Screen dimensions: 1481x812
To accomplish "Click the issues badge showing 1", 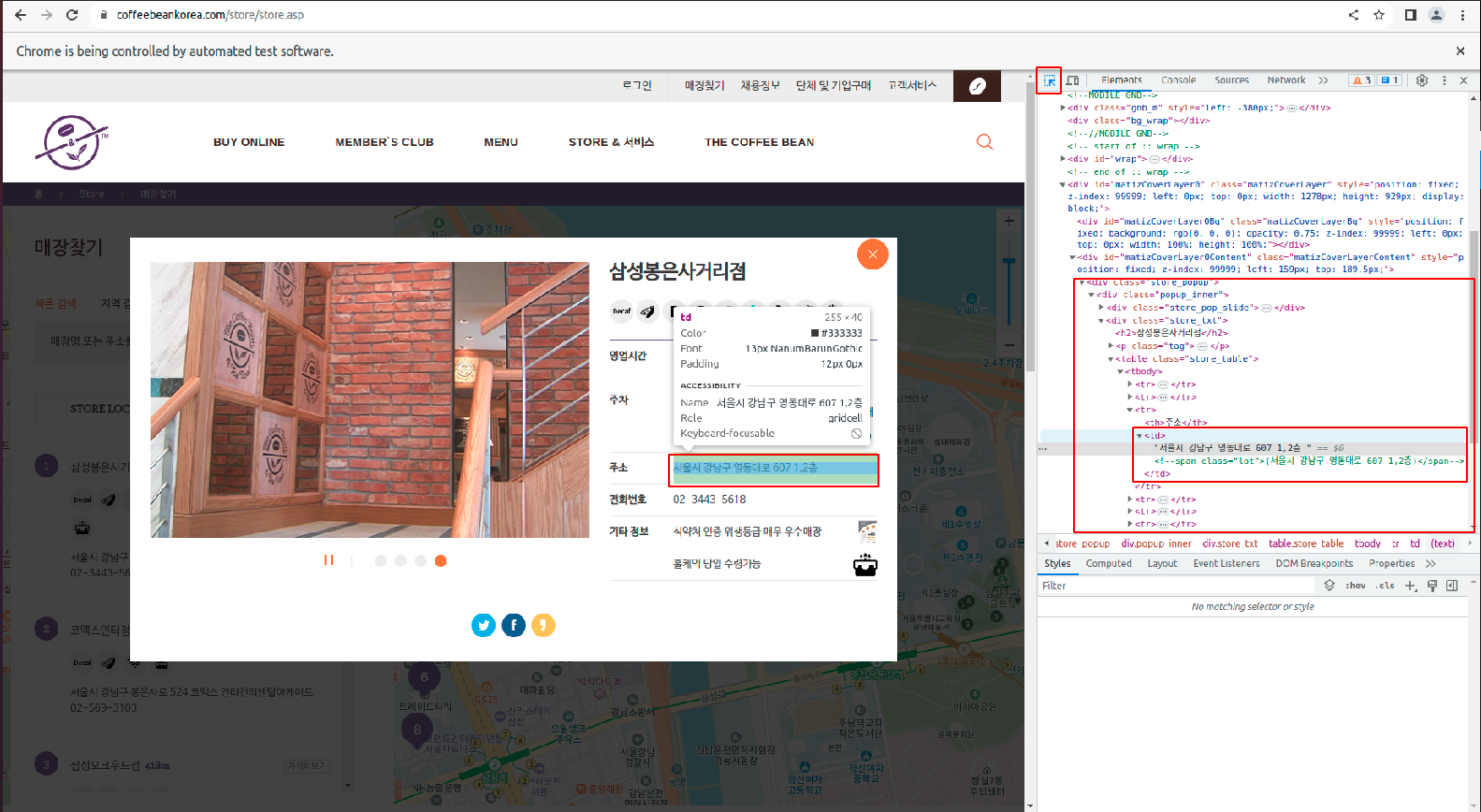I will tap(1389, 80).
